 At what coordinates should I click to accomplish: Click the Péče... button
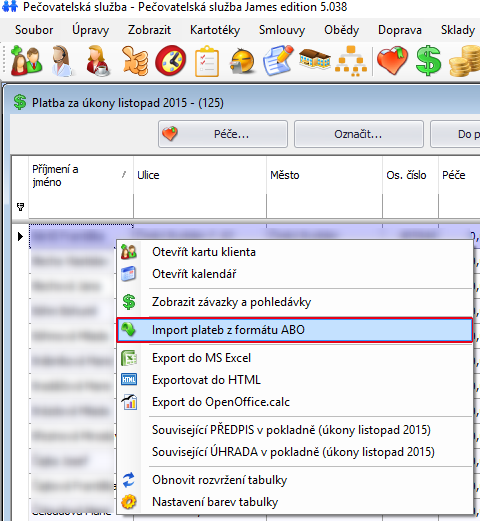(223, 134)
